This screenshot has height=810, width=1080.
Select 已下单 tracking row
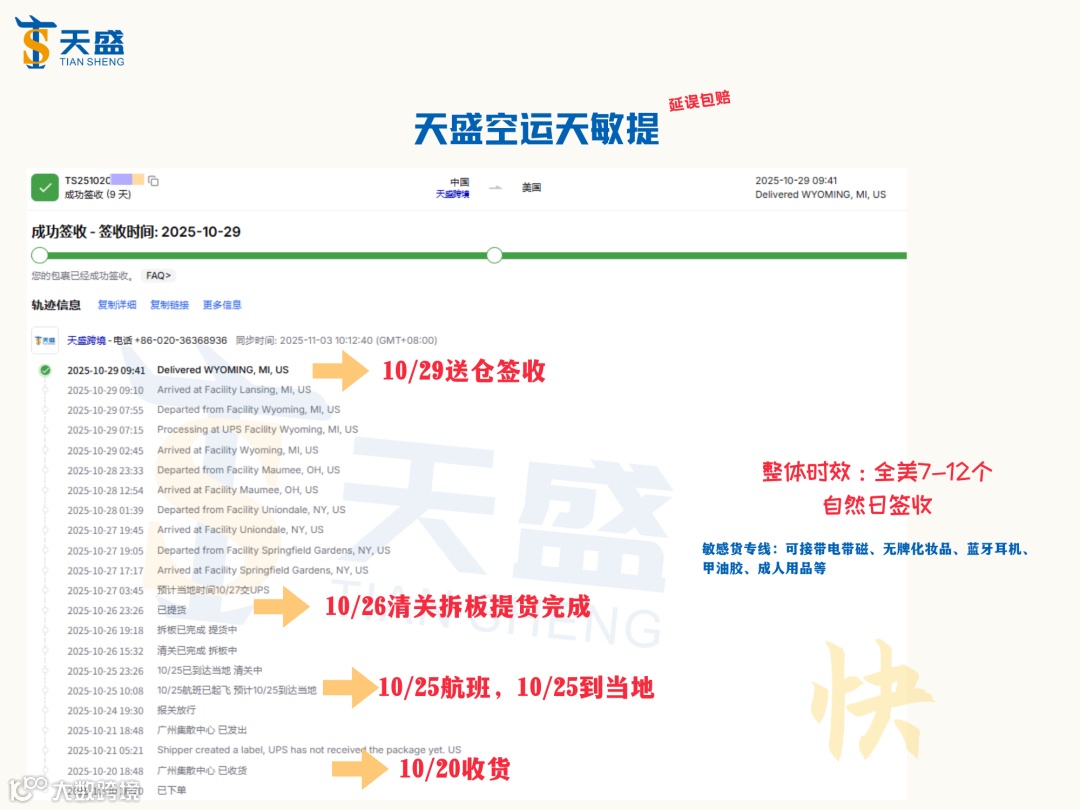127,791
